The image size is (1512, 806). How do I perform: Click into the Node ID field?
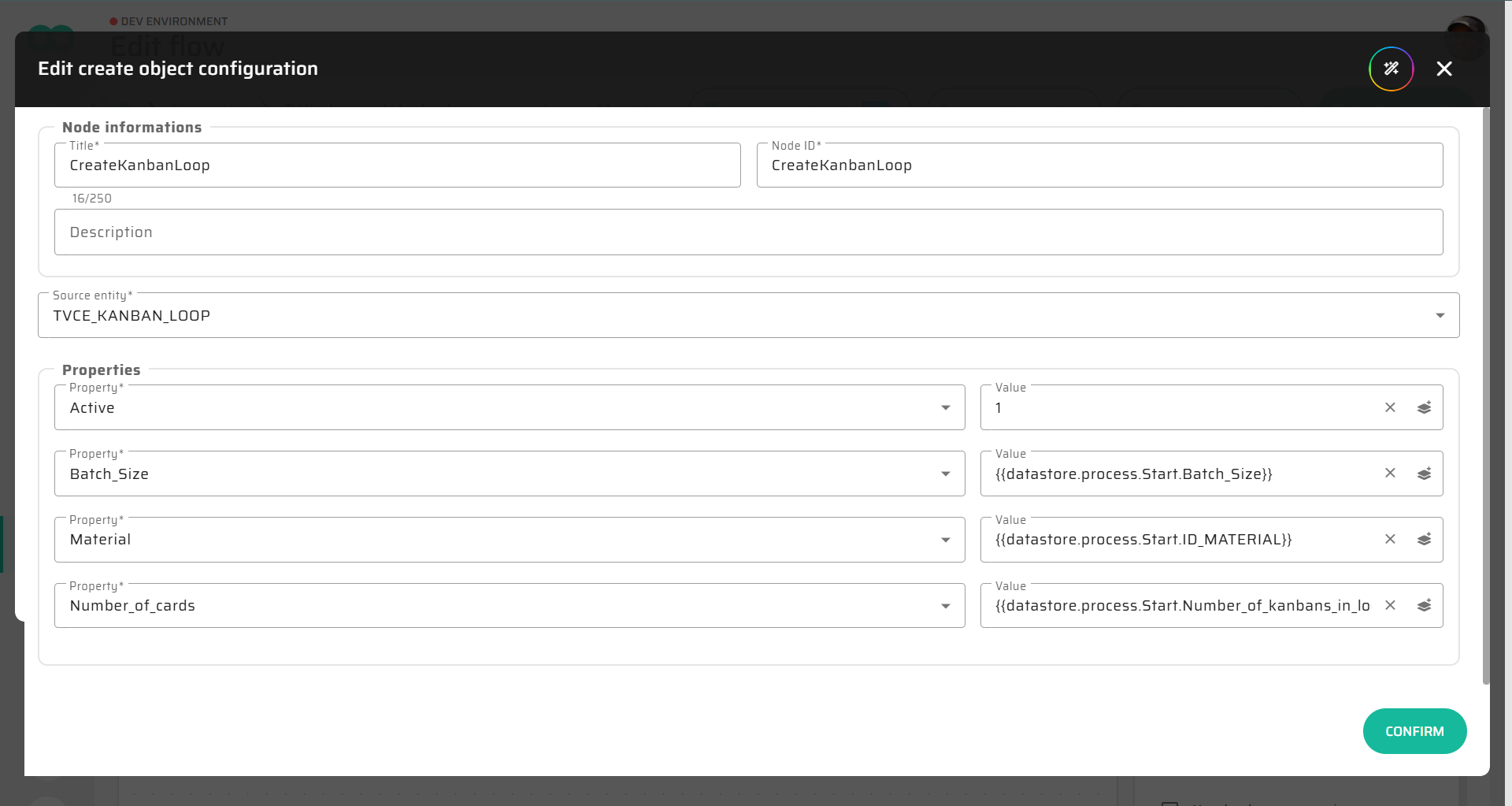point(1099,165)
